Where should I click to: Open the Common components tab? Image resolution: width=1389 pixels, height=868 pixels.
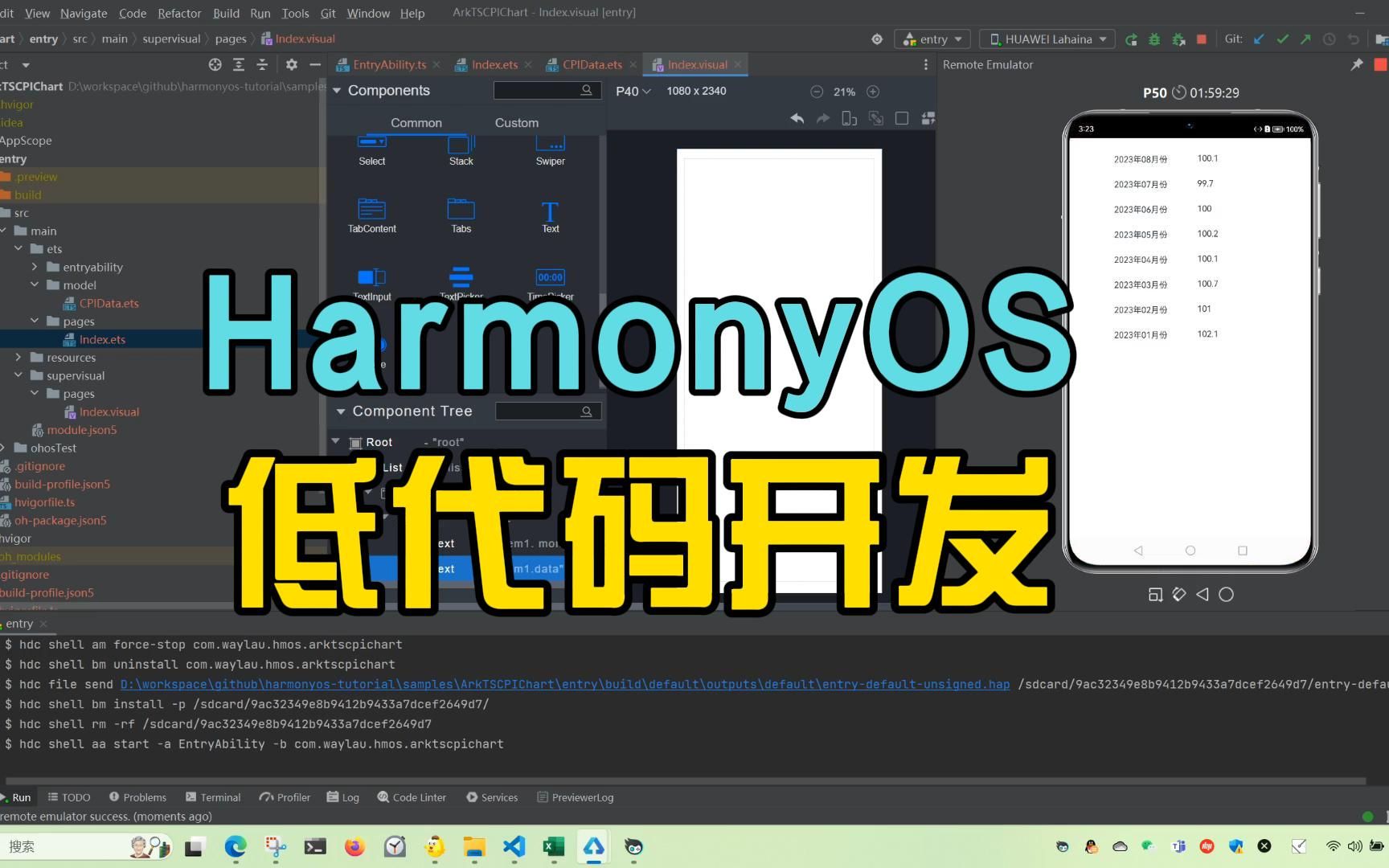point(416,123)
